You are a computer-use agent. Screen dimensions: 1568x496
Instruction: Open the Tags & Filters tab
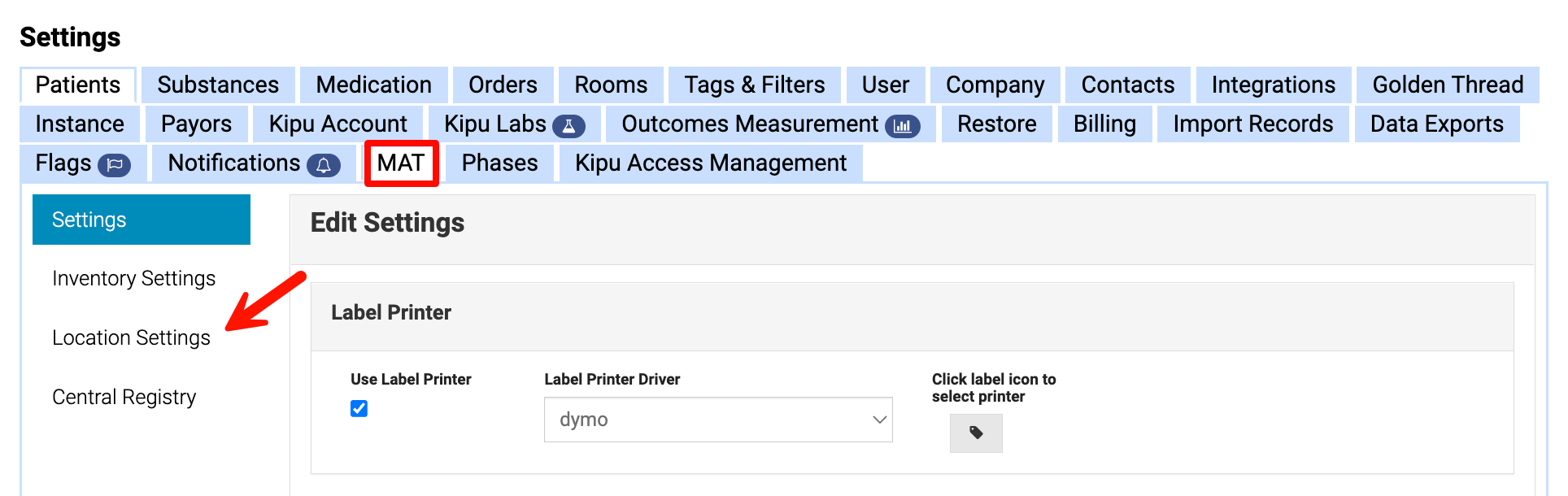pyautogui.click(x=754, y=85)
